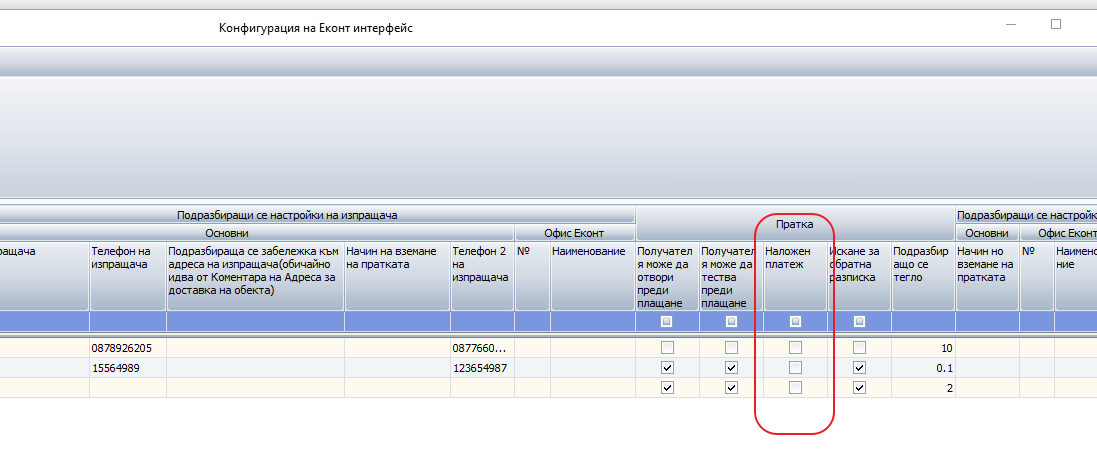Uncheck 'отвори преди плащане' in the weight 2 row
The width and height of the screenshot is (1097, 449).
pyautogui.click(x=667, y=387)
